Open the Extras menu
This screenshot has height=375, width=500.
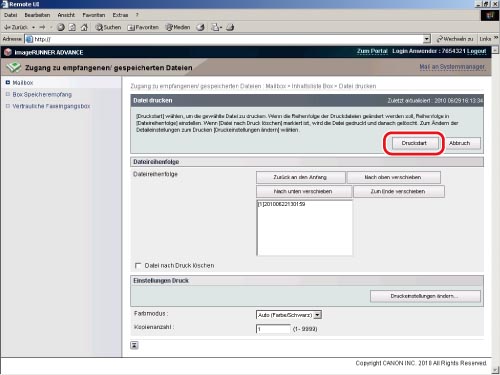tap(120, 15)
